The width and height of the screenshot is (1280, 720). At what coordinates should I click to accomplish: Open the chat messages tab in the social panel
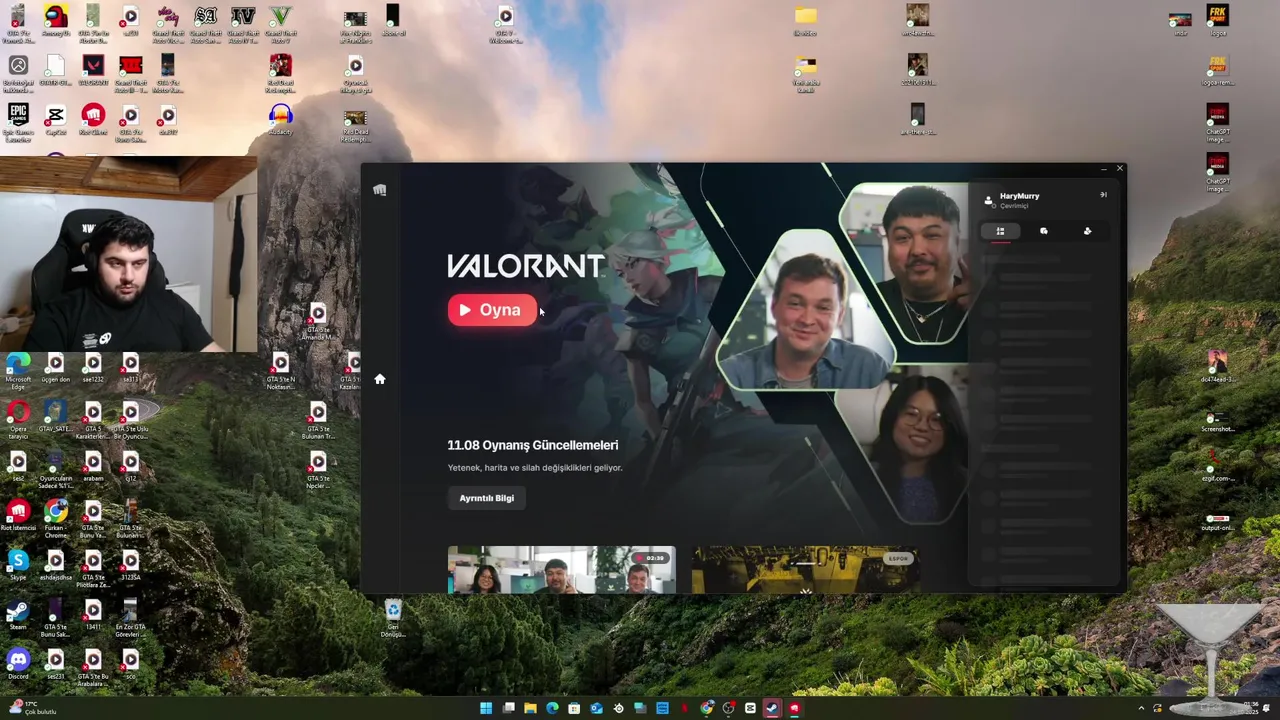pos(1044,231)
